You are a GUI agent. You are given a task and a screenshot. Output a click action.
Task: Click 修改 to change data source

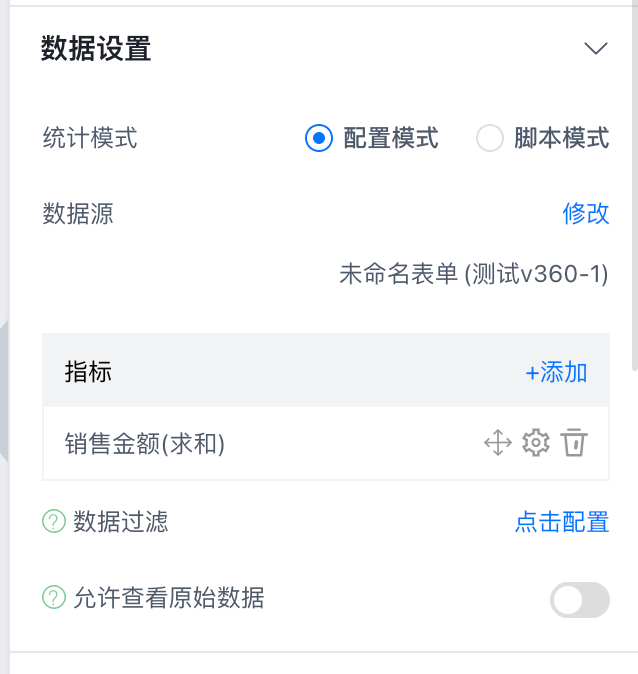tap(585, 213)
